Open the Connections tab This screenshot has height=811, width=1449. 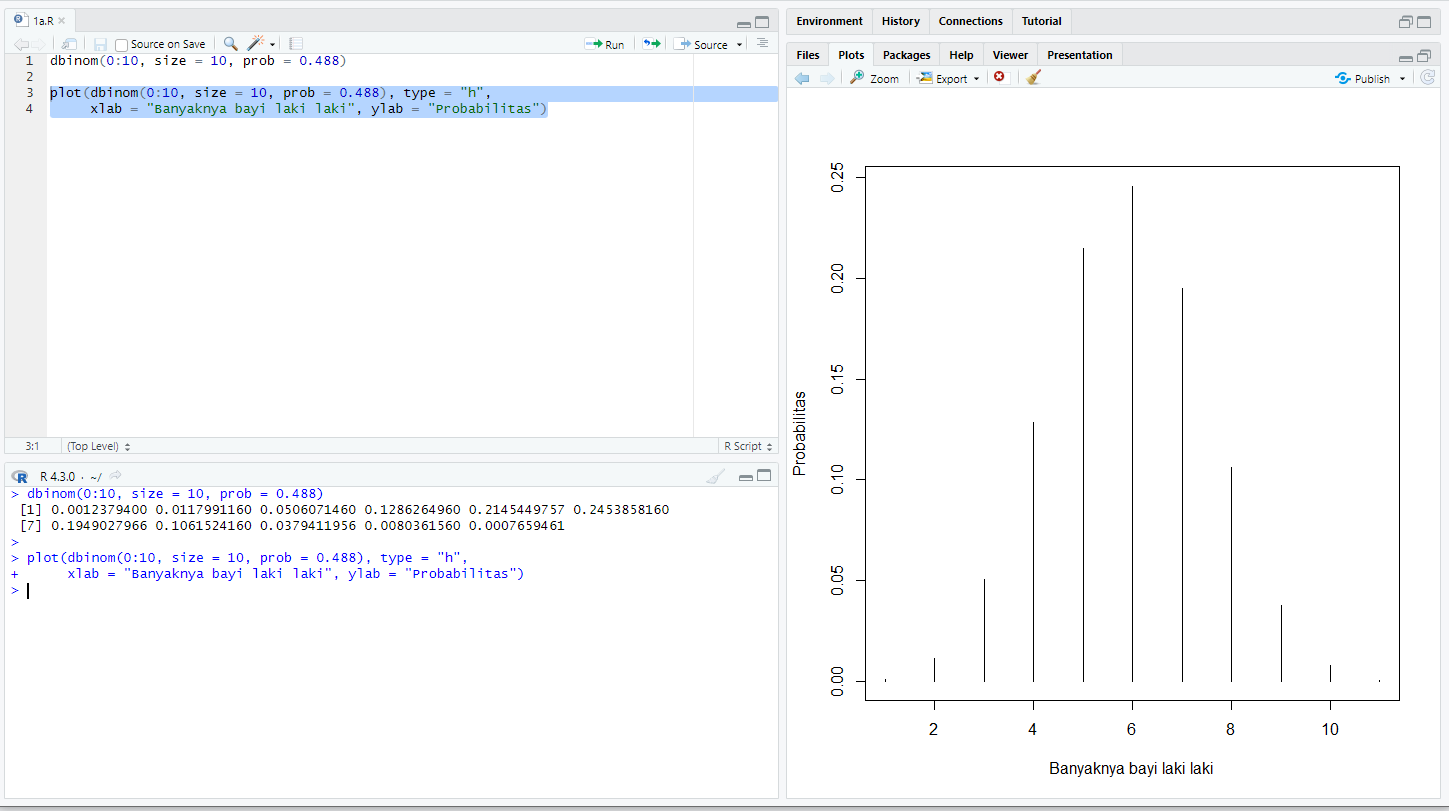pos(970,21)
